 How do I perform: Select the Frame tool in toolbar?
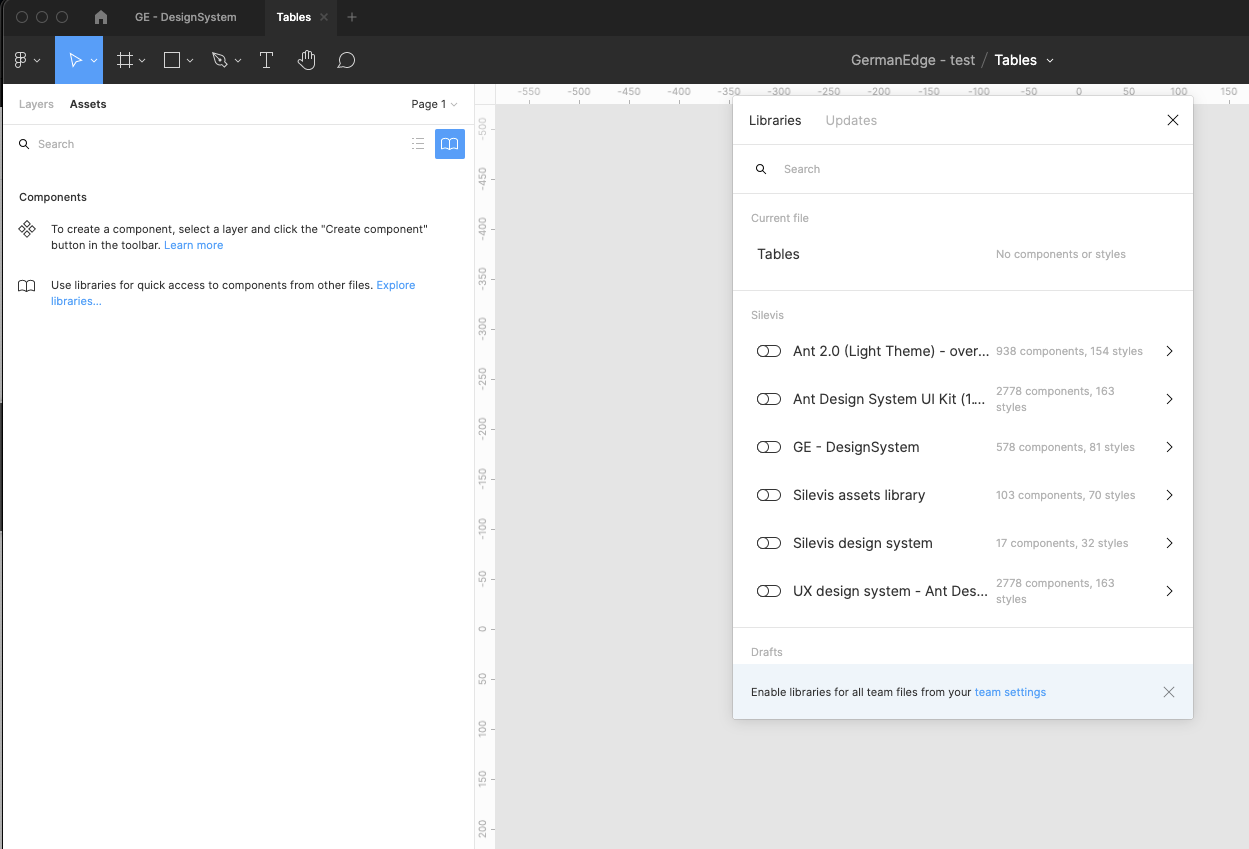click(x=125, y=60)
